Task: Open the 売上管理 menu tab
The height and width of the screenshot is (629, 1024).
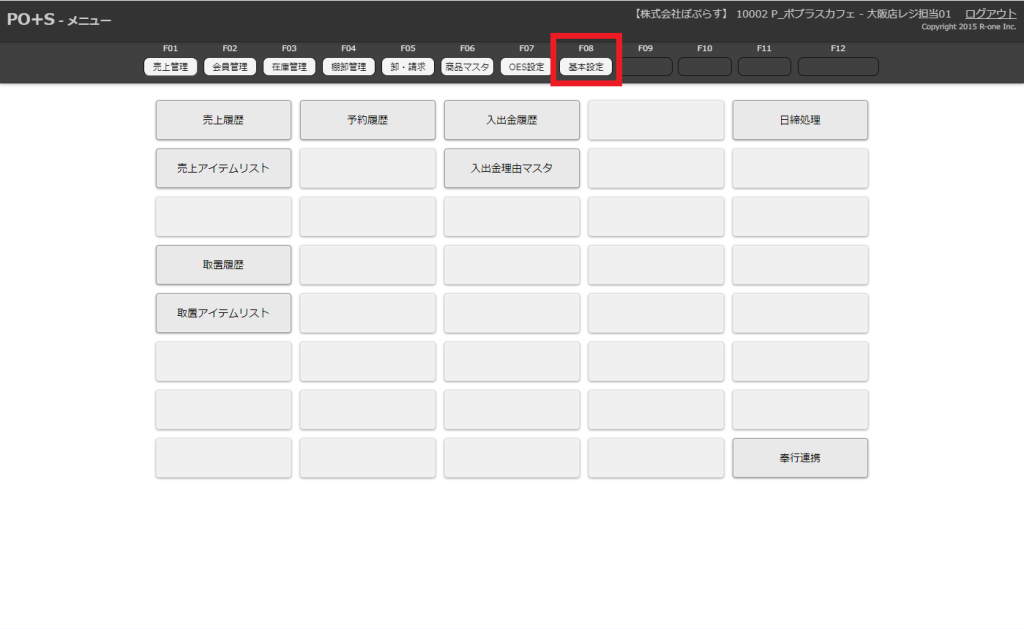Action: pos(169,67)
